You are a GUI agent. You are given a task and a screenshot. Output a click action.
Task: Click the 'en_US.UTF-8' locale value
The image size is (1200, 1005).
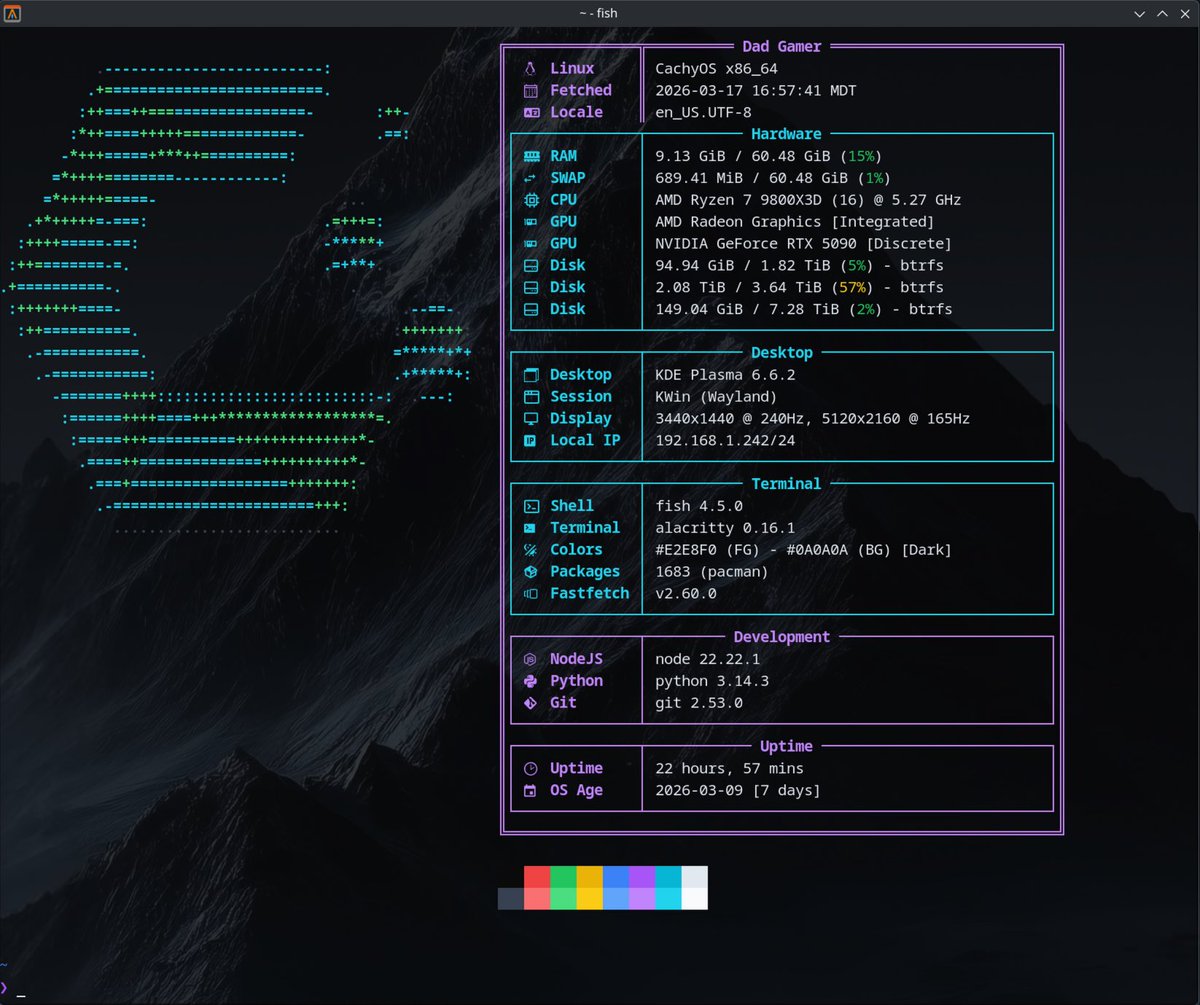click(x=703, y=113)
